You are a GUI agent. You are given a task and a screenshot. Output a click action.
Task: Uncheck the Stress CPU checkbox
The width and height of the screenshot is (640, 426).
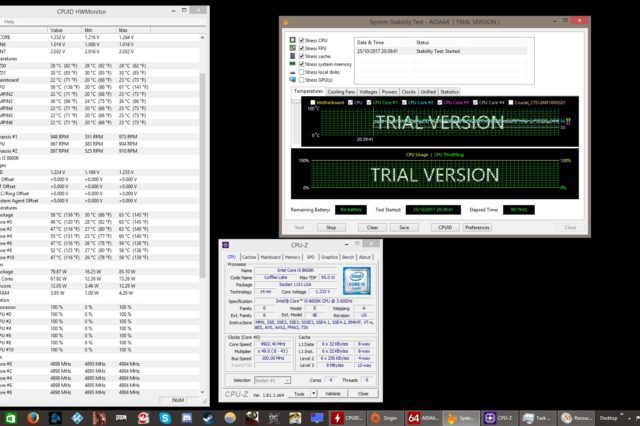pos(303,40)
